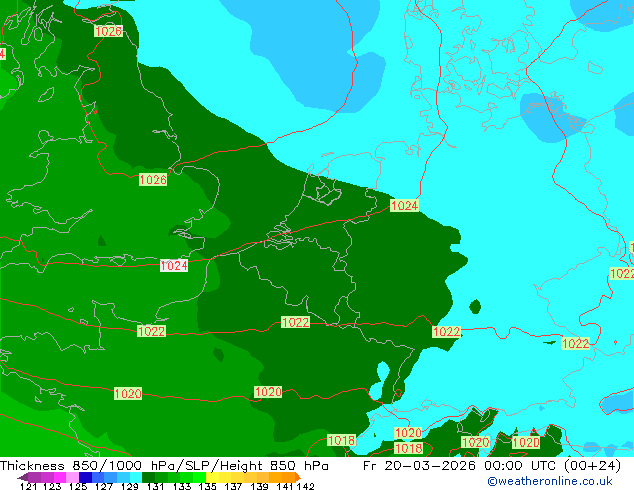Select the magenta legend swatch left of light pink
Screen dimensions: 634x490
[x=60, y=477]
